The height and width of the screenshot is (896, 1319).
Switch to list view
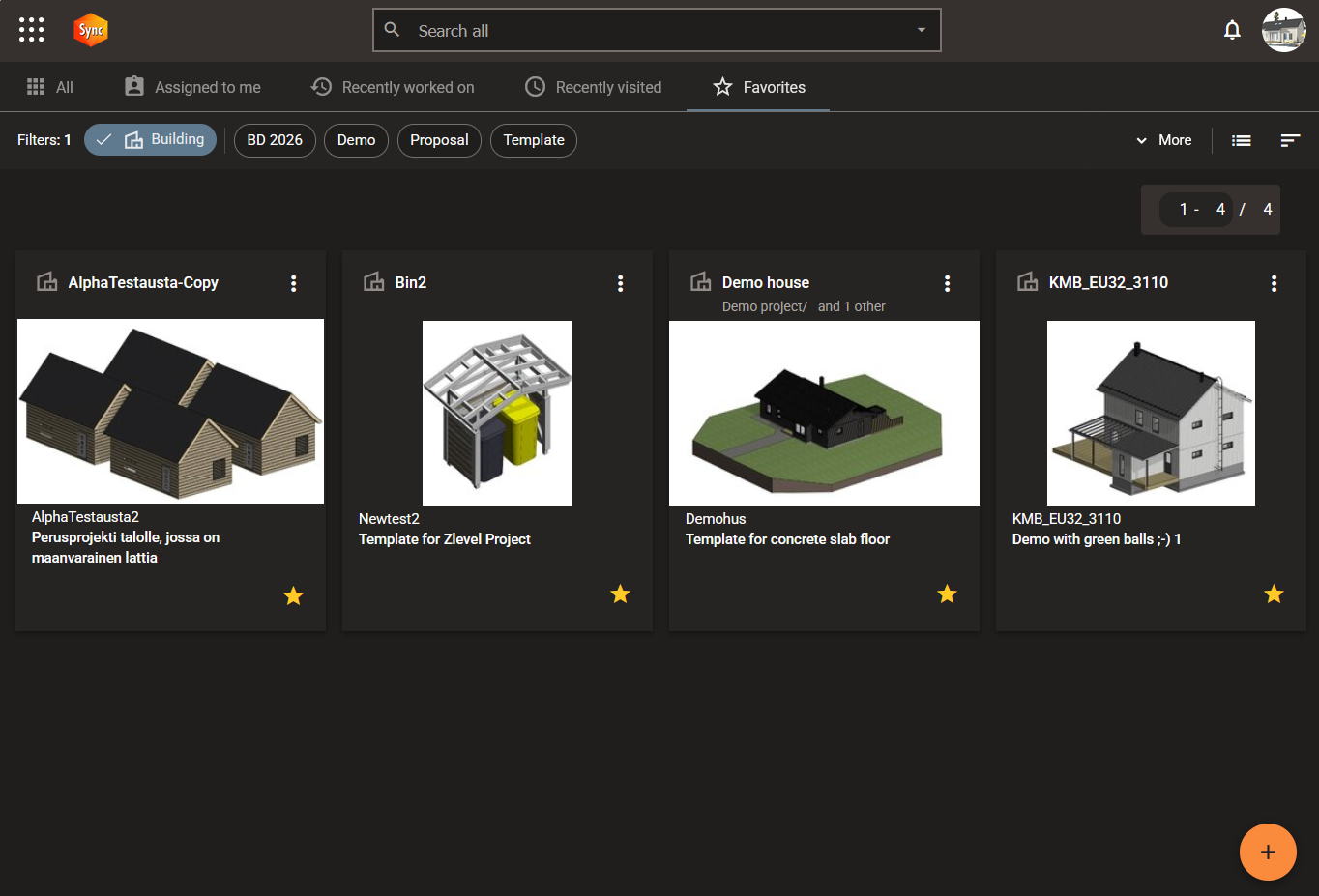click(x=1242, y=140)
